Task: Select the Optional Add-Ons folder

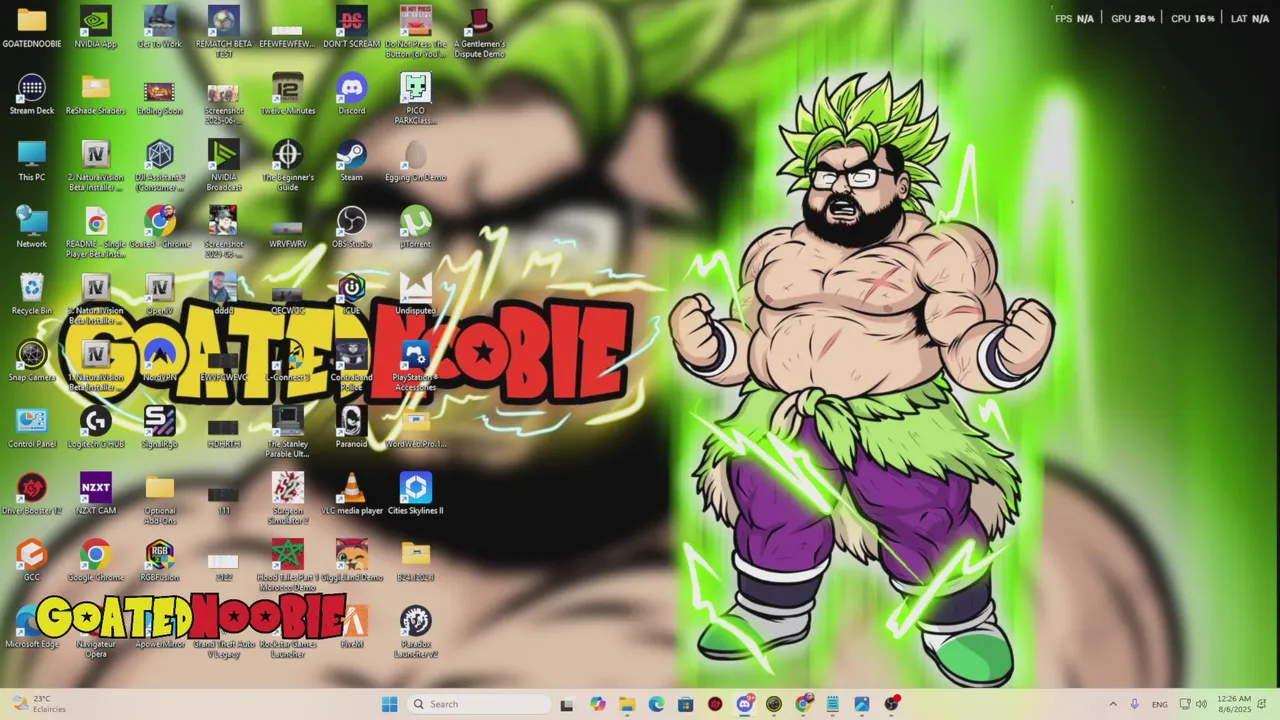Action: click(x=160, y=500)
